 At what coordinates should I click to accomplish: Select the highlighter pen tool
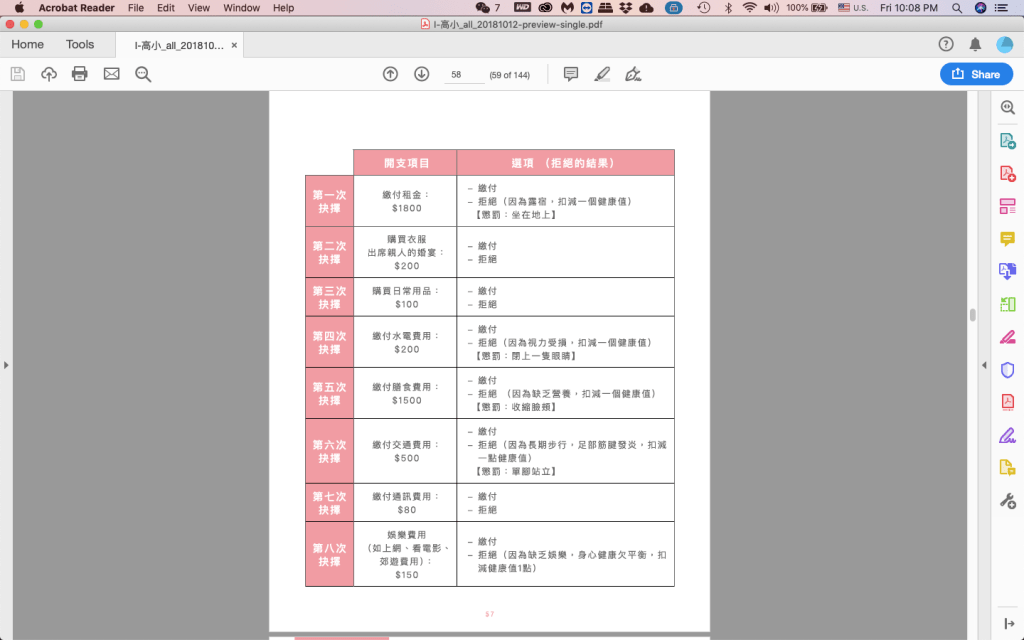pos(602,74)
